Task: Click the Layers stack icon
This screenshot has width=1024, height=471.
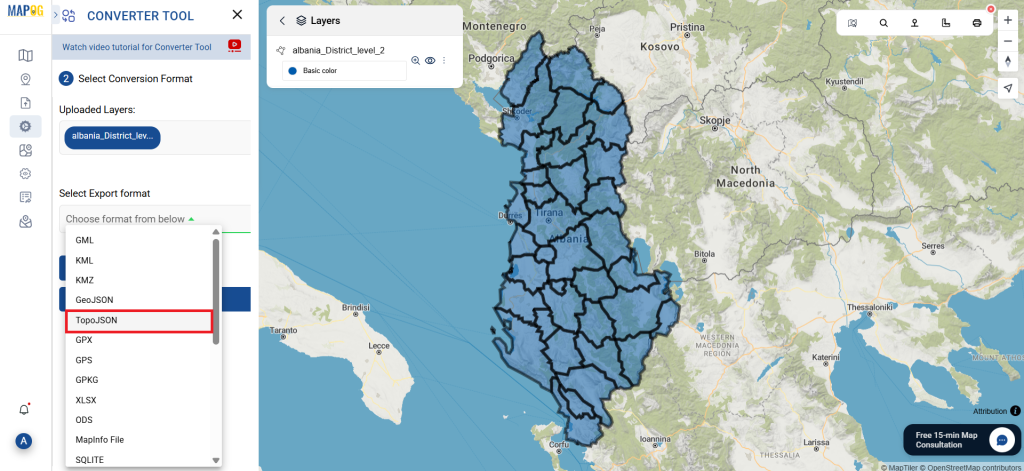Action: click(x=301, y=21)
